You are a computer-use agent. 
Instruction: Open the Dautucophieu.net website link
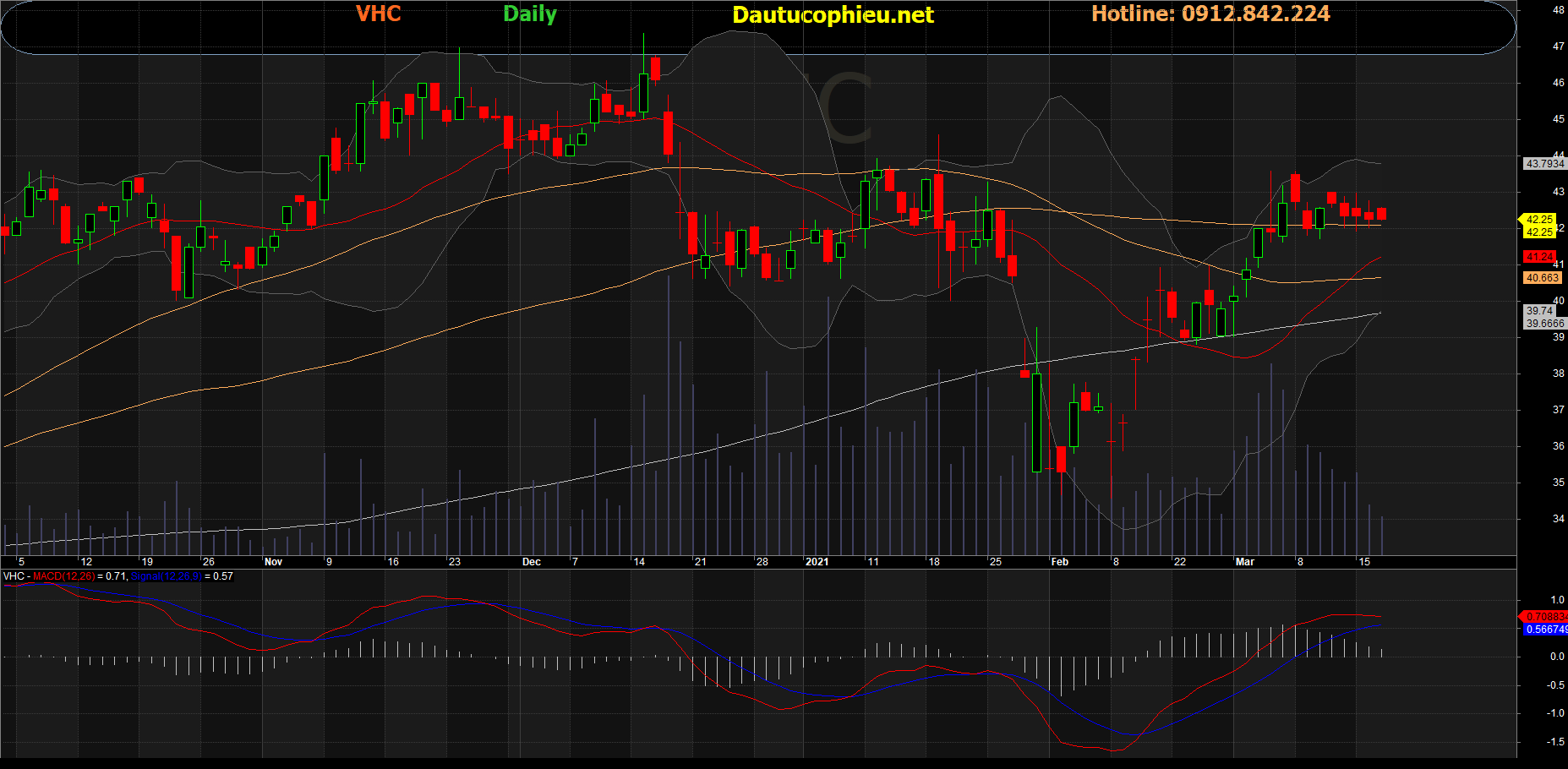(x=833, y=15)
